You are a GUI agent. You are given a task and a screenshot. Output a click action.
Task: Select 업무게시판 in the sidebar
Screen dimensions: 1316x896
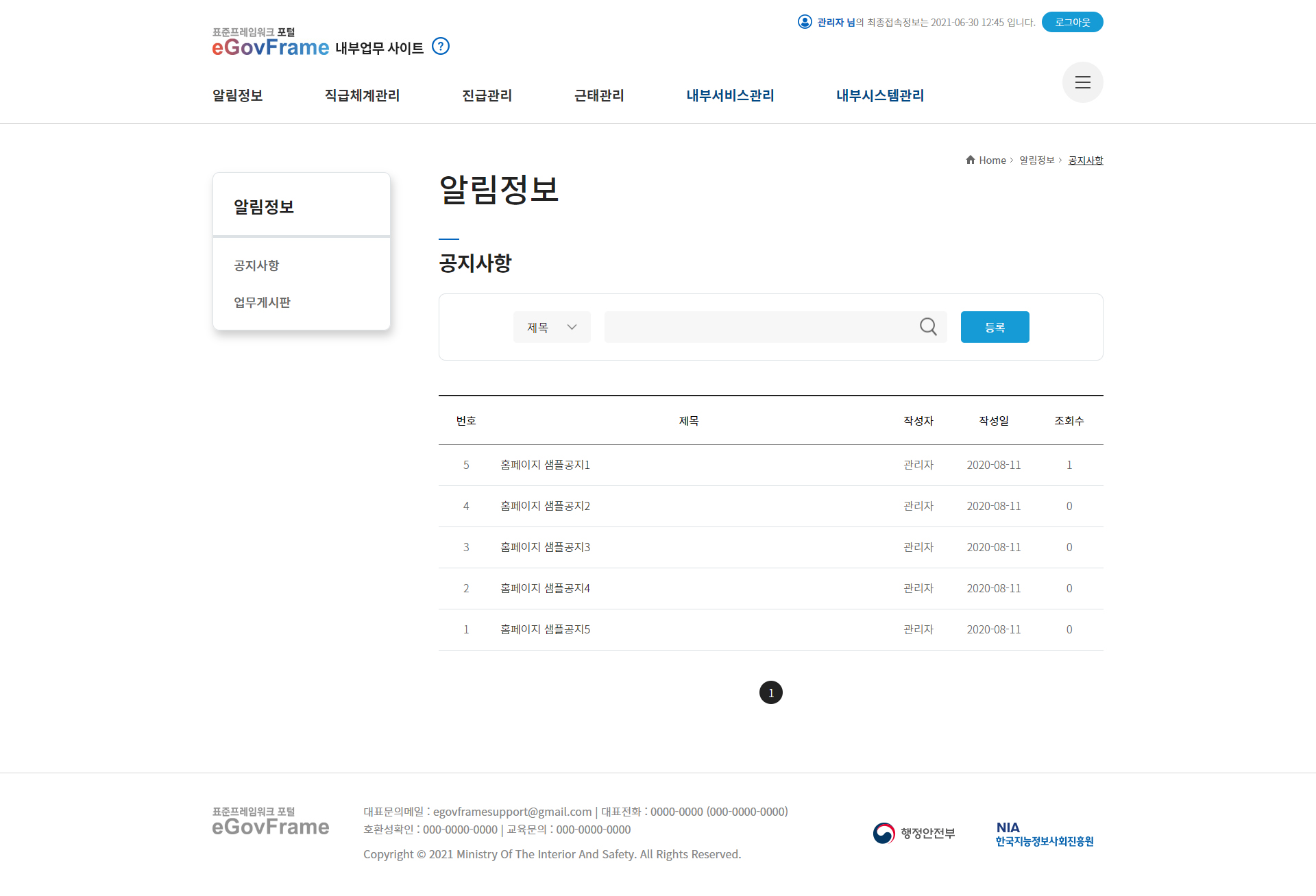(262, 302)
